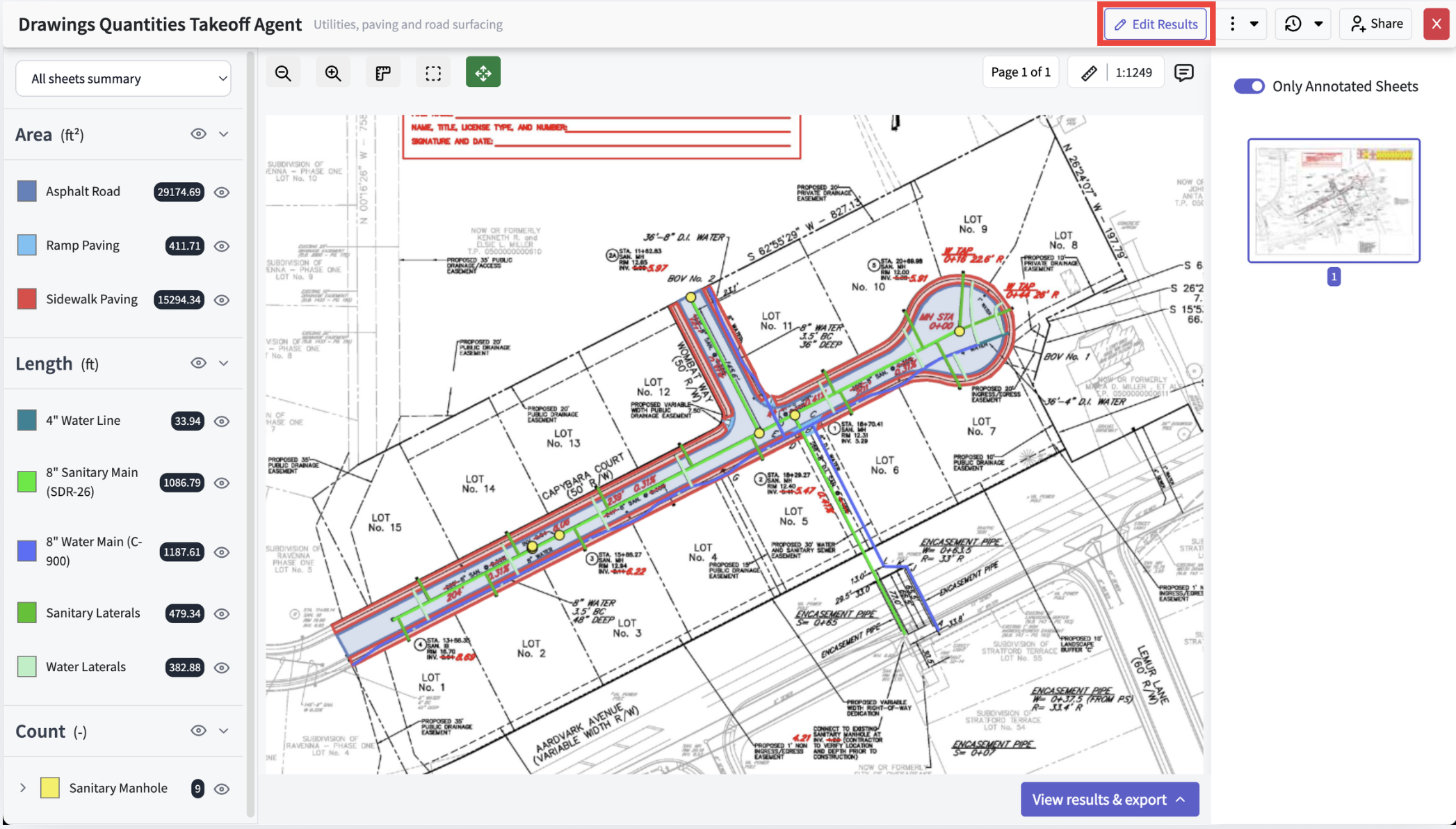Toggle visibility of all Length items
1456x829 pixels.
pos(198,362)
